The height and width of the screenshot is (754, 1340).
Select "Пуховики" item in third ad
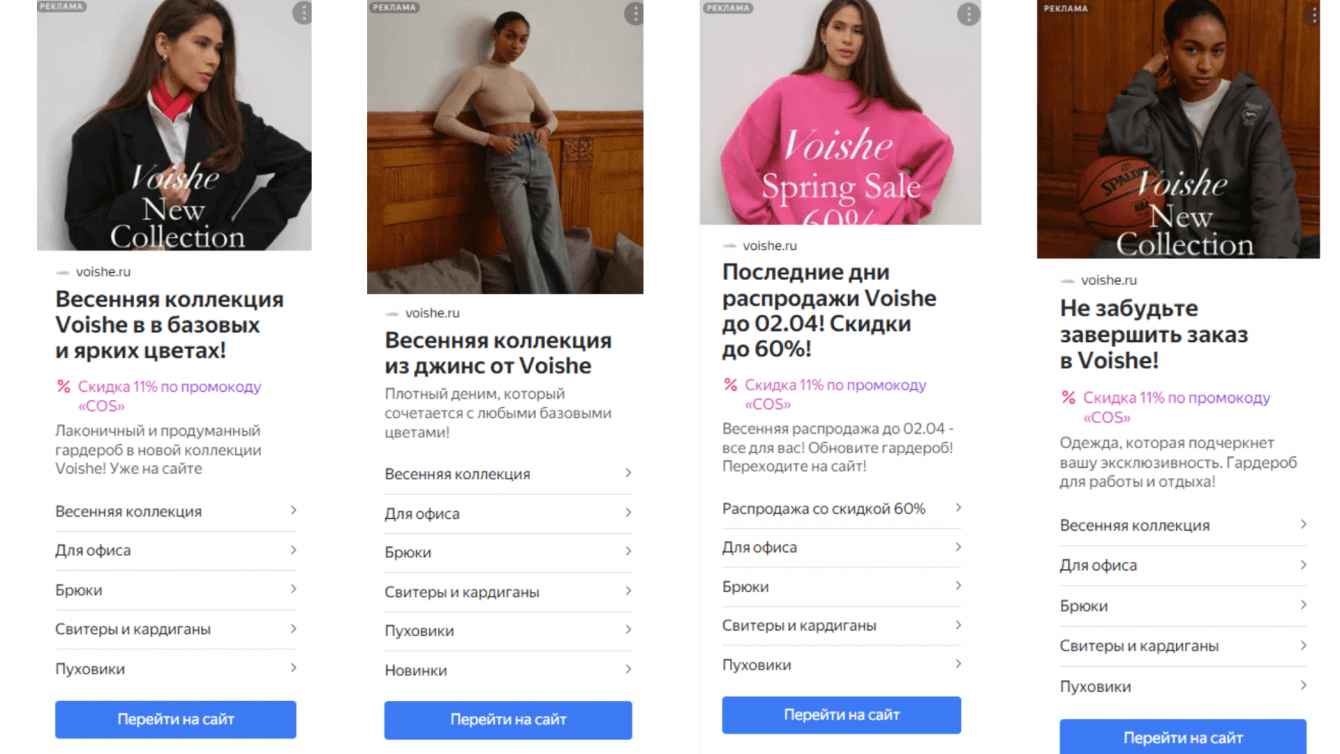pyautogui.click(x=842, y=665)
